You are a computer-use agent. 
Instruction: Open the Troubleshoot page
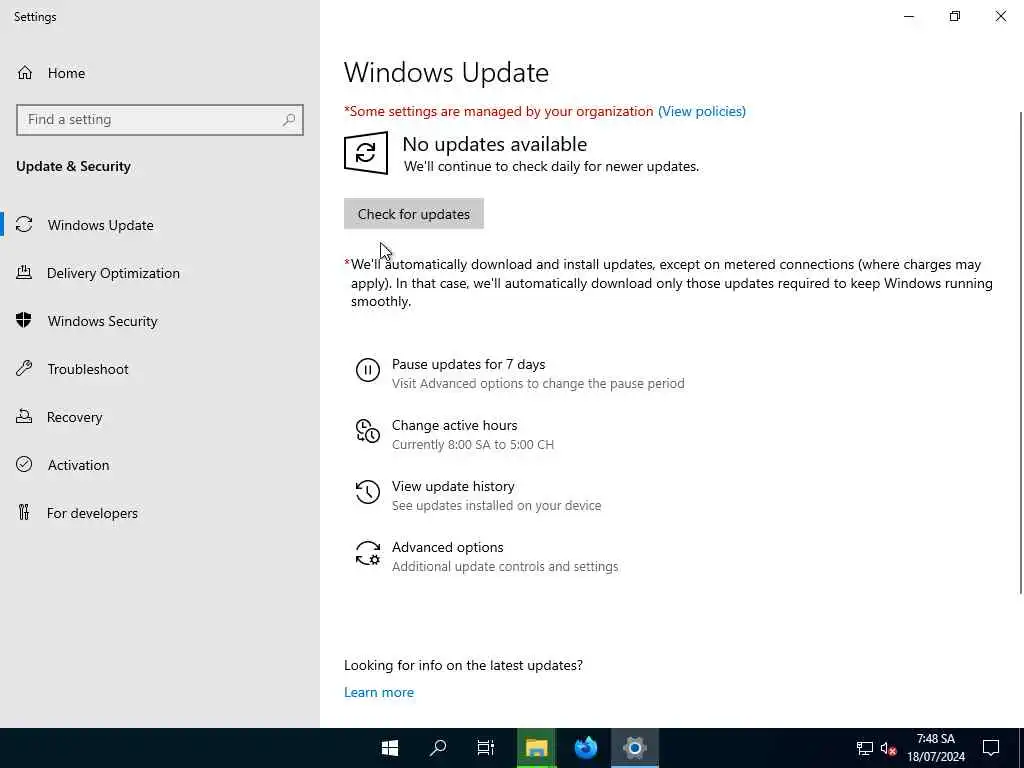[160, 369]
